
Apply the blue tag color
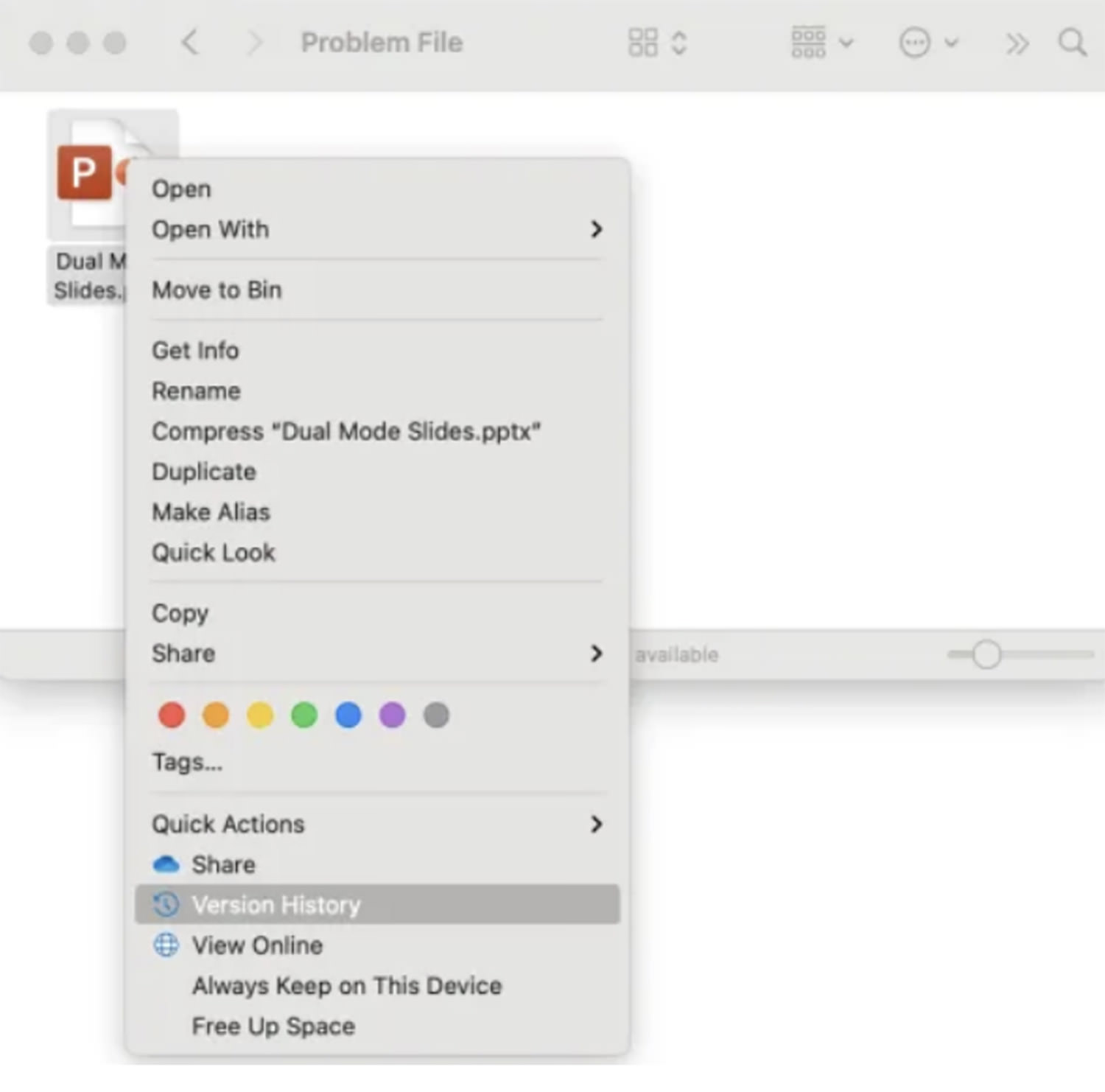click(348, 715)
